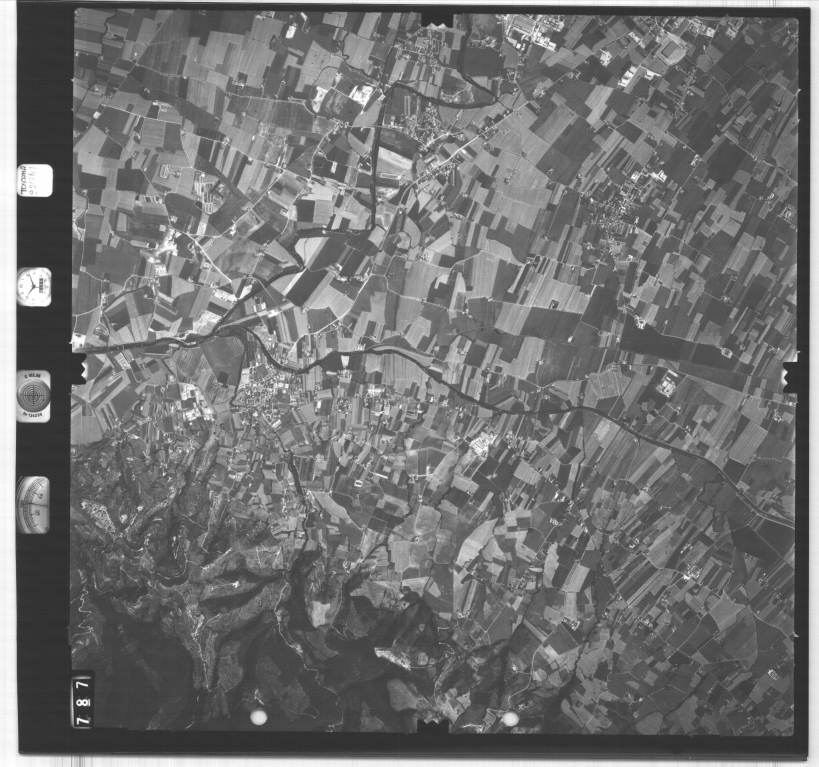Image resolution: width=819 pixels, height=767 pixels.
Task: Click the left edge fiducial notch
Action: (78, 367)
